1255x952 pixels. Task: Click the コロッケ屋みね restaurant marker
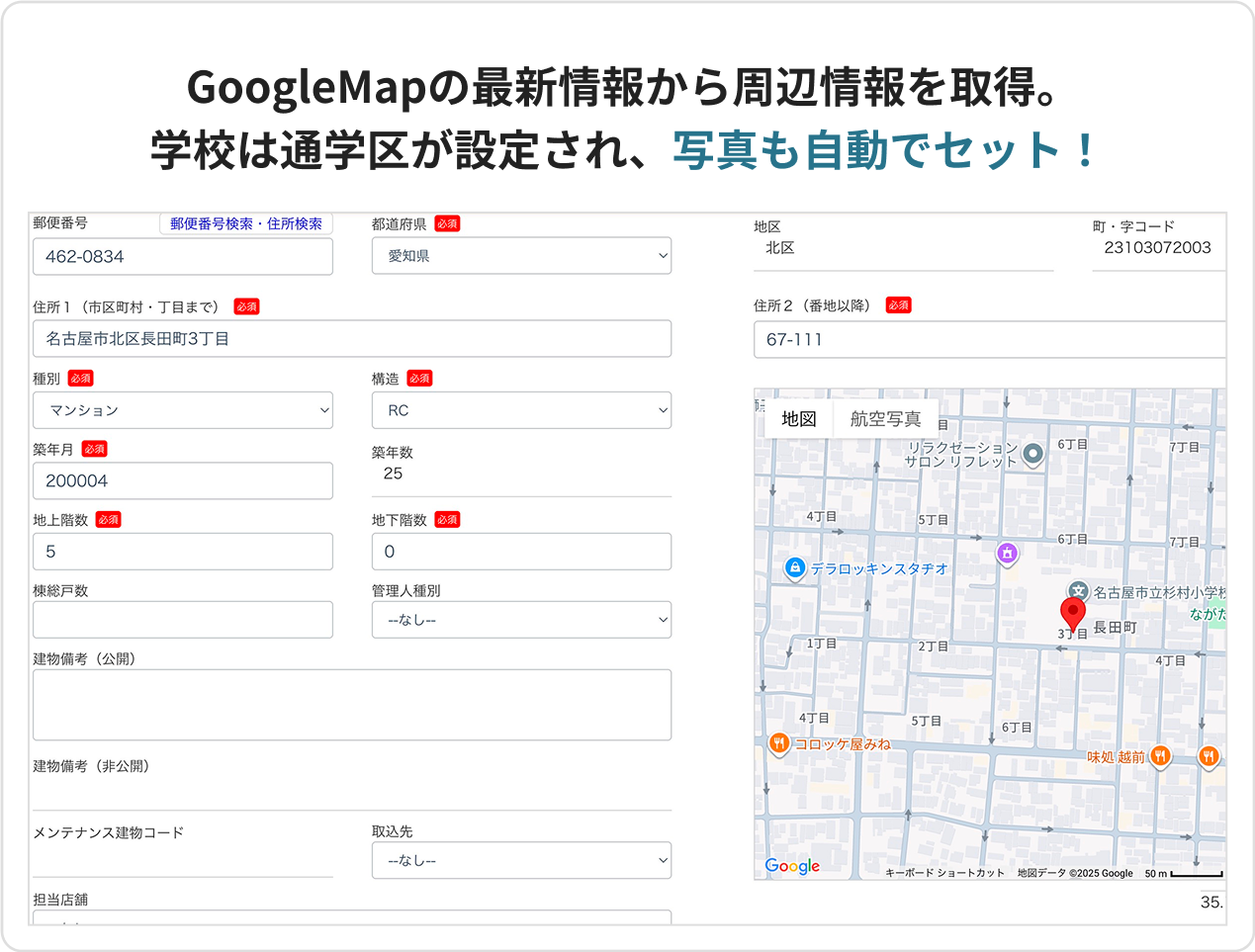pos(779,743)
